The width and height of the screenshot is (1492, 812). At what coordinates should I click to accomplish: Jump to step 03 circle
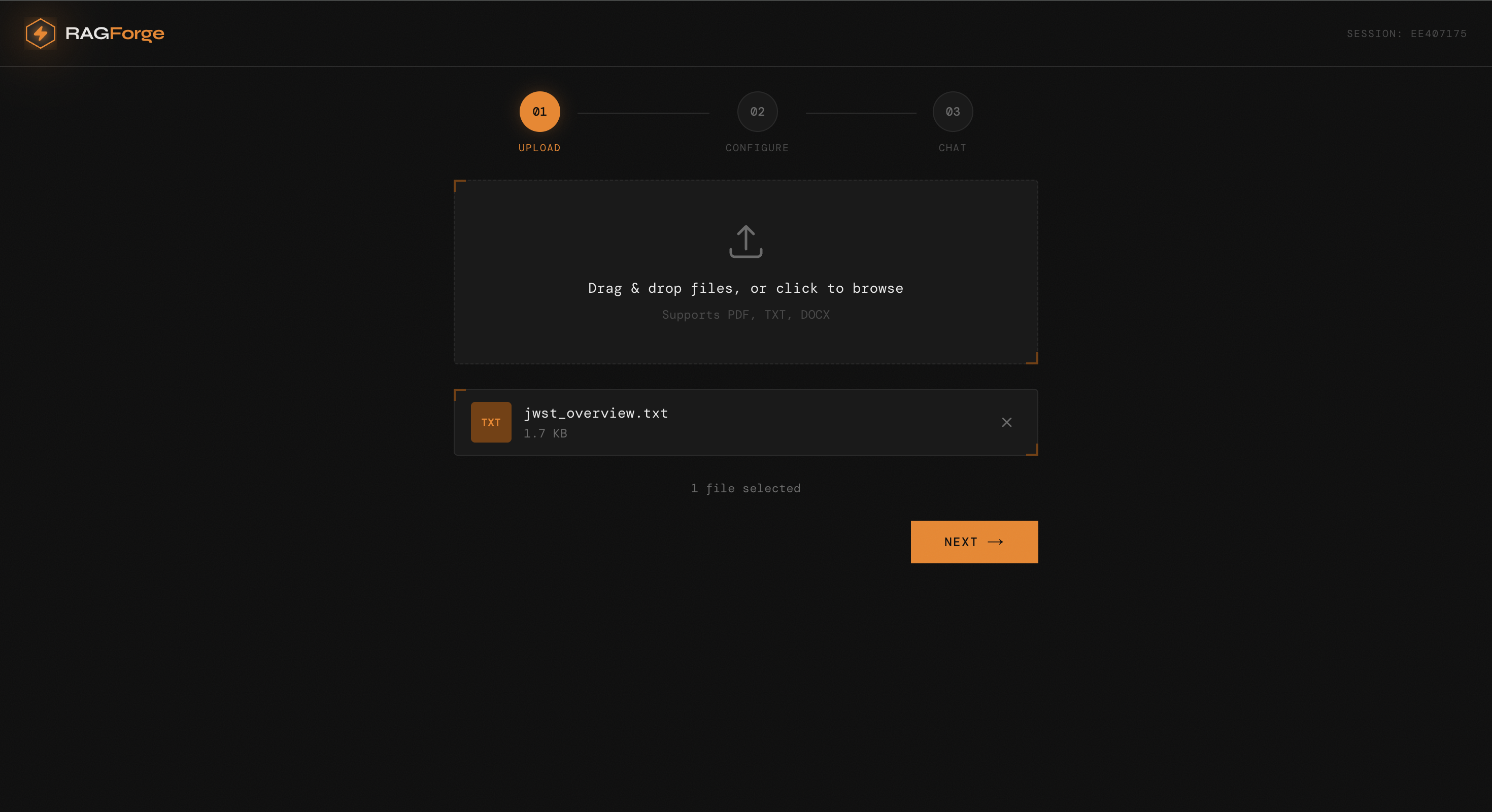pyautogui.click(x=952, y=112)
